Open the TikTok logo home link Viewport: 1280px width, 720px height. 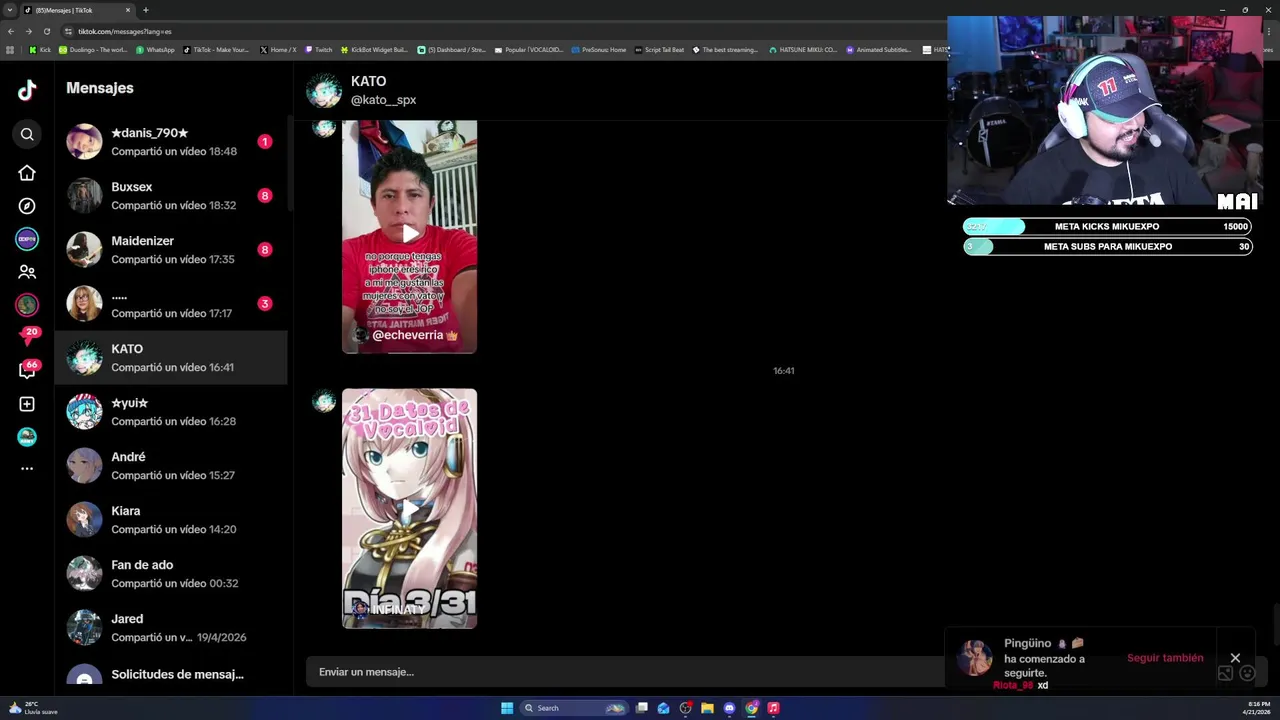tap(27, 90)
